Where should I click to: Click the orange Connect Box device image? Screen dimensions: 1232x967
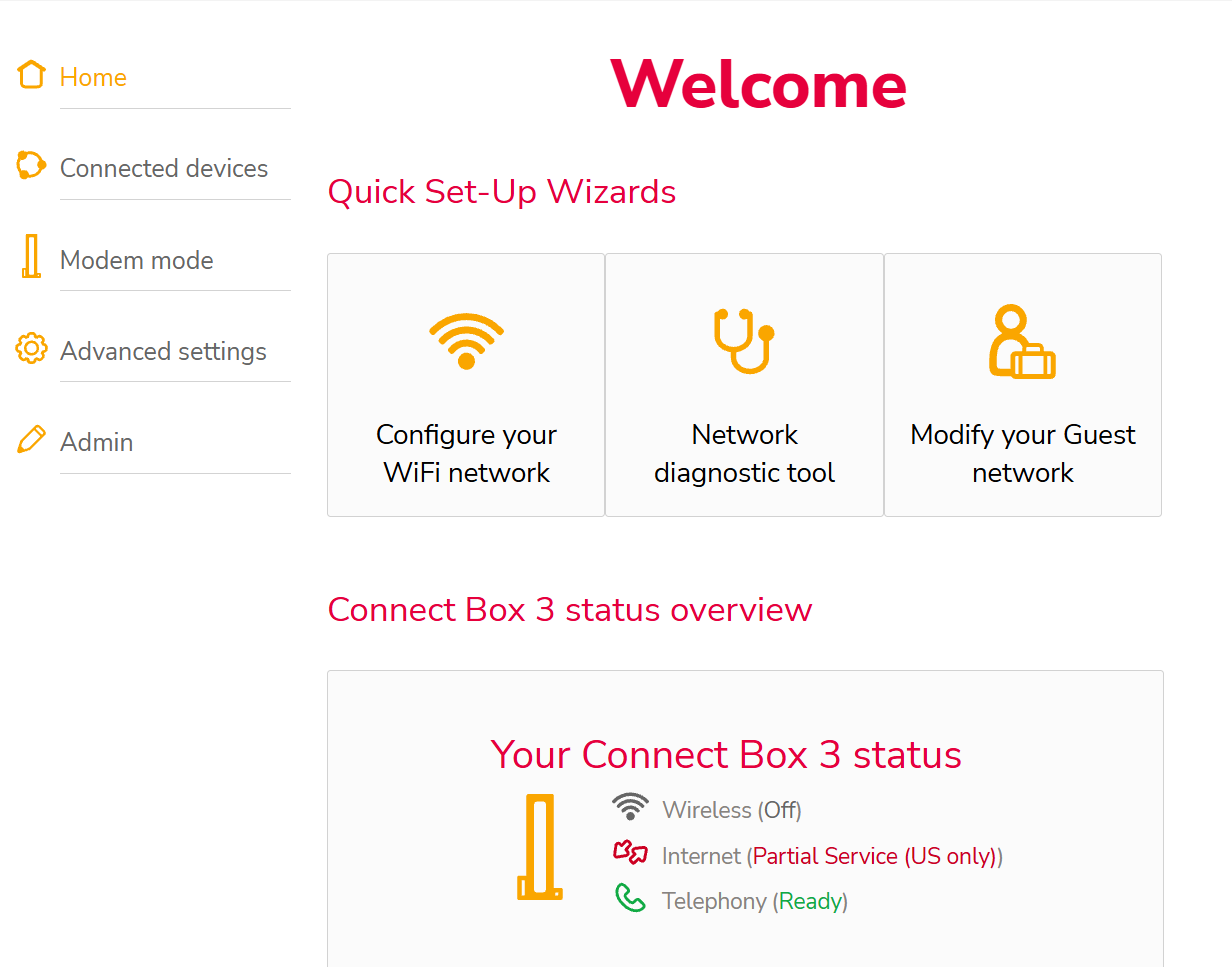[540, 847]
